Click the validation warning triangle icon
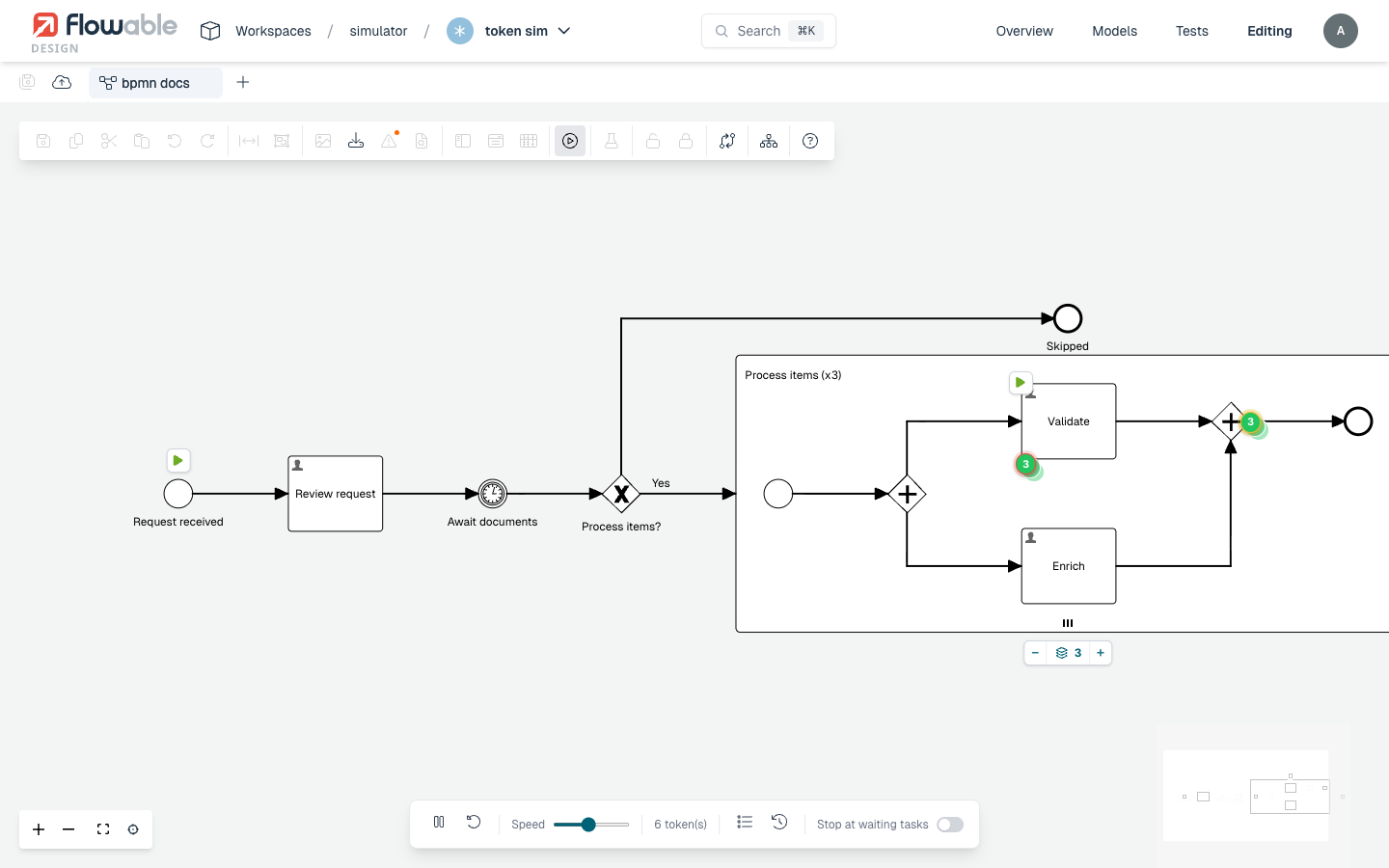1389x868 pixels. pyautogui.click(x=389, y=141)
